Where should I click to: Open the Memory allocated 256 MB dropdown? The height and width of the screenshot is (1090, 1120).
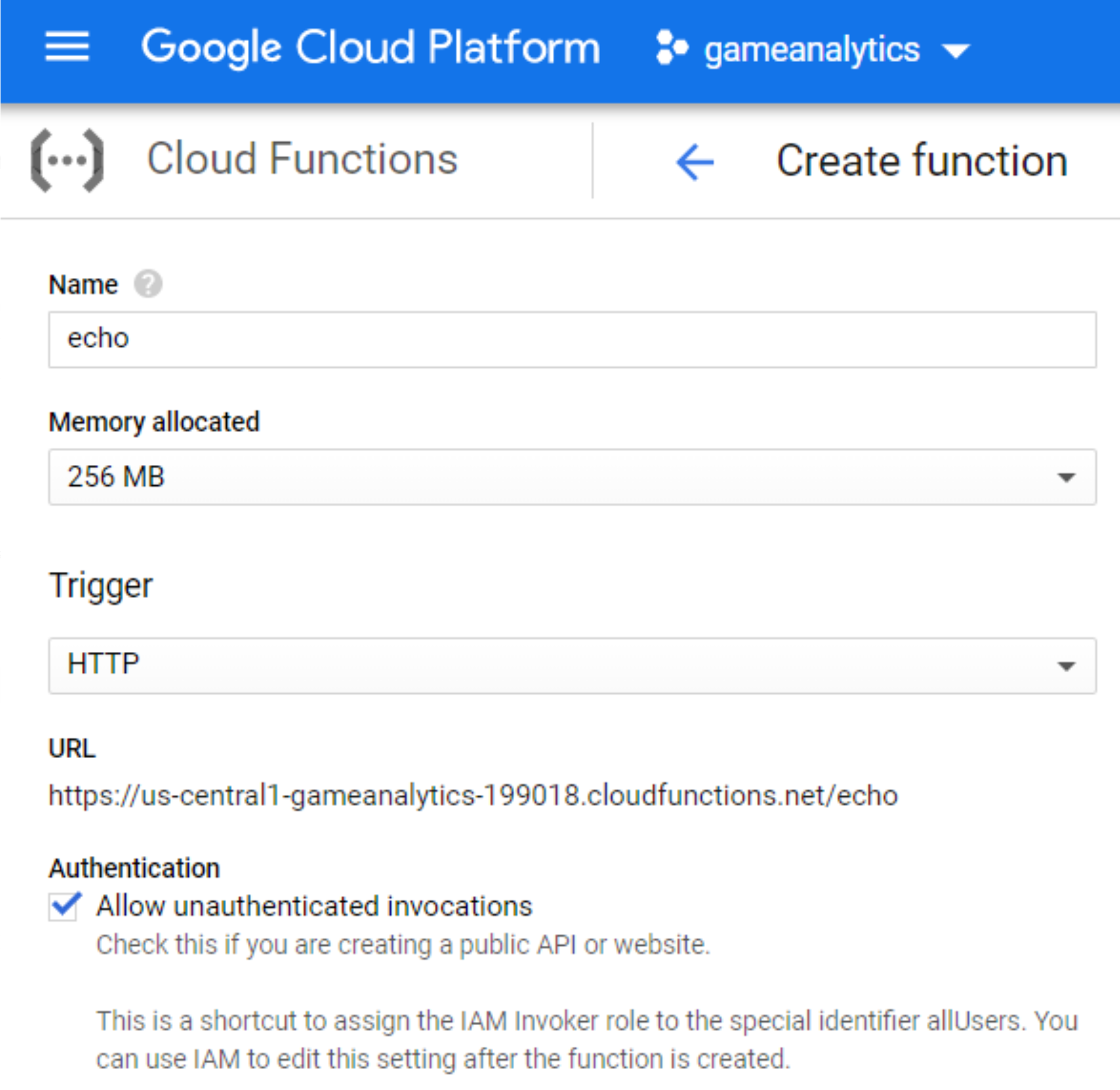[572, 477]
